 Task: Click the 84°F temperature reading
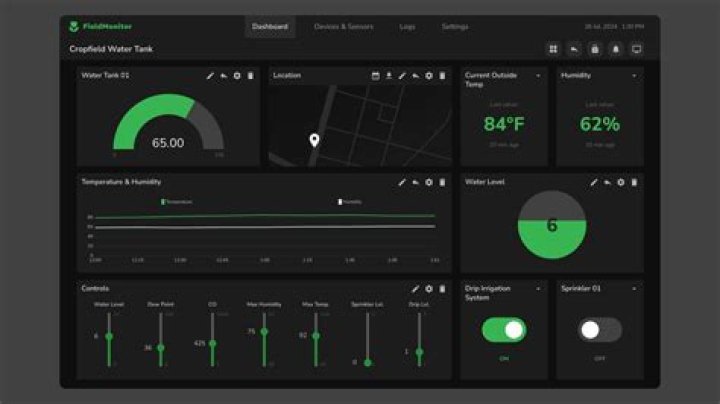pyautogui.click(x=504, y=124)
